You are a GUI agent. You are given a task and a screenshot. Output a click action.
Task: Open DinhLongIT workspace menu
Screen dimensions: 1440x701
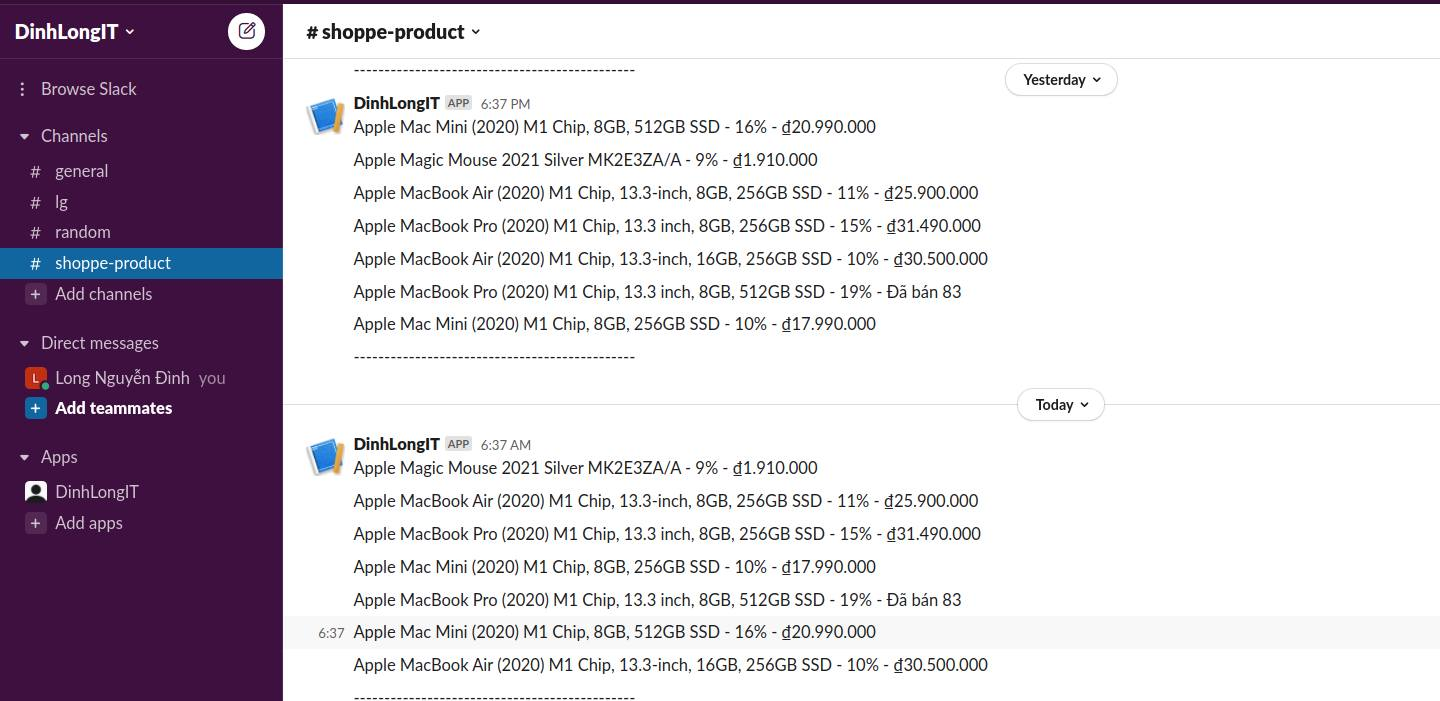pyautogui.click(x=74, y=32)
